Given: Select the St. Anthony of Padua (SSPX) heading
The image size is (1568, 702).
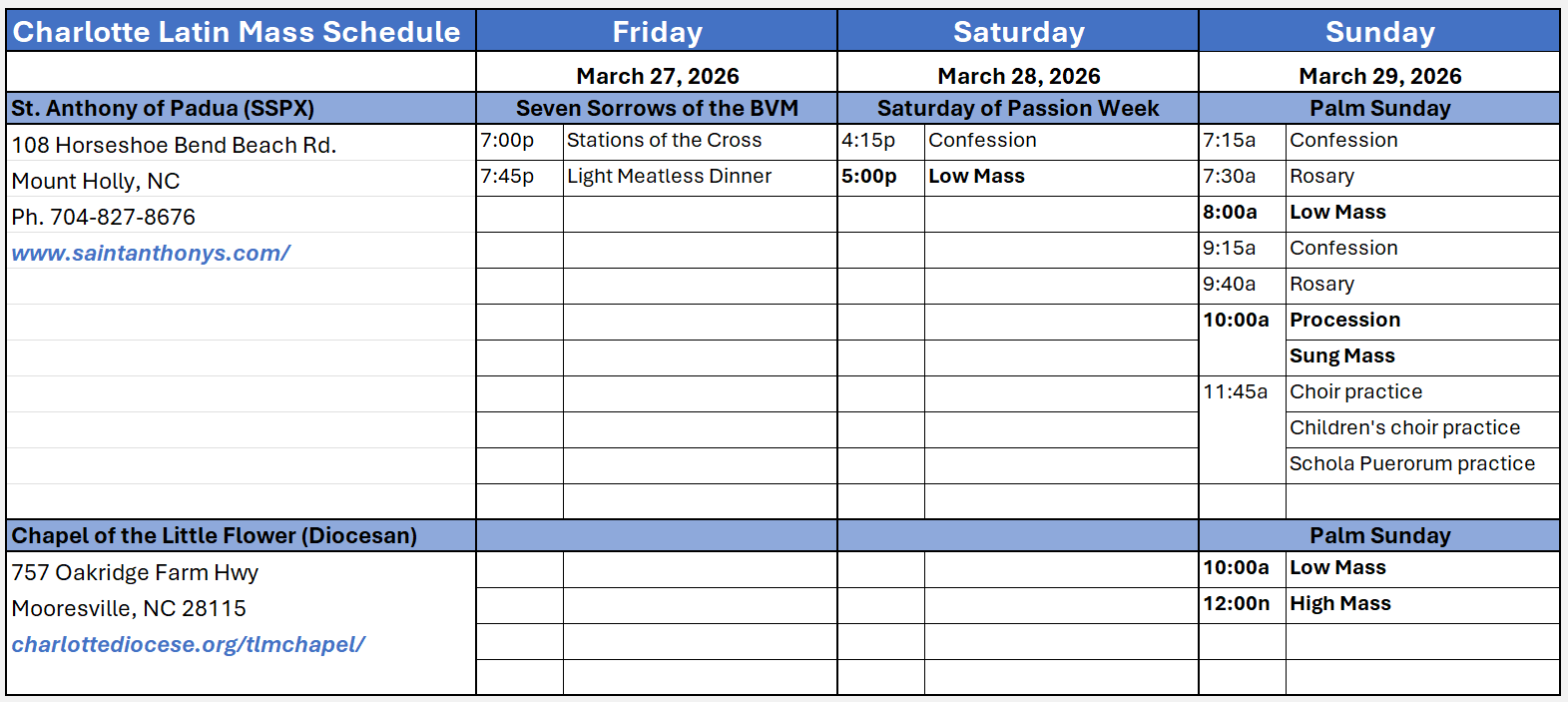Looking at the screenshot, I should (163, 108).
